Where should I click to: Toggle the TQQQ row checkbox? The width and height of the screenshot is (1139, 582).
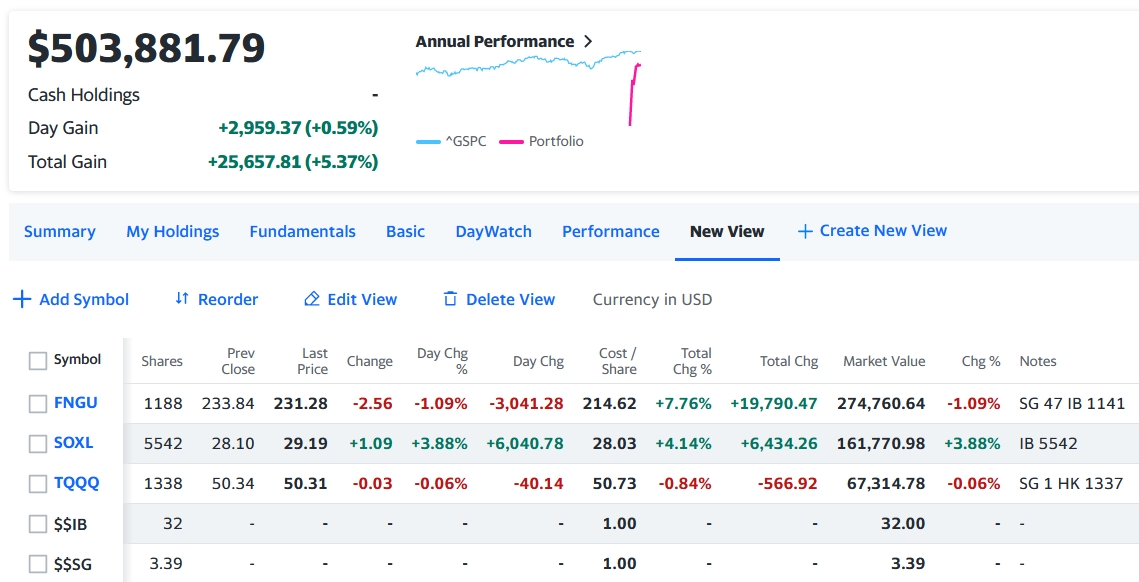coord(38,484)
